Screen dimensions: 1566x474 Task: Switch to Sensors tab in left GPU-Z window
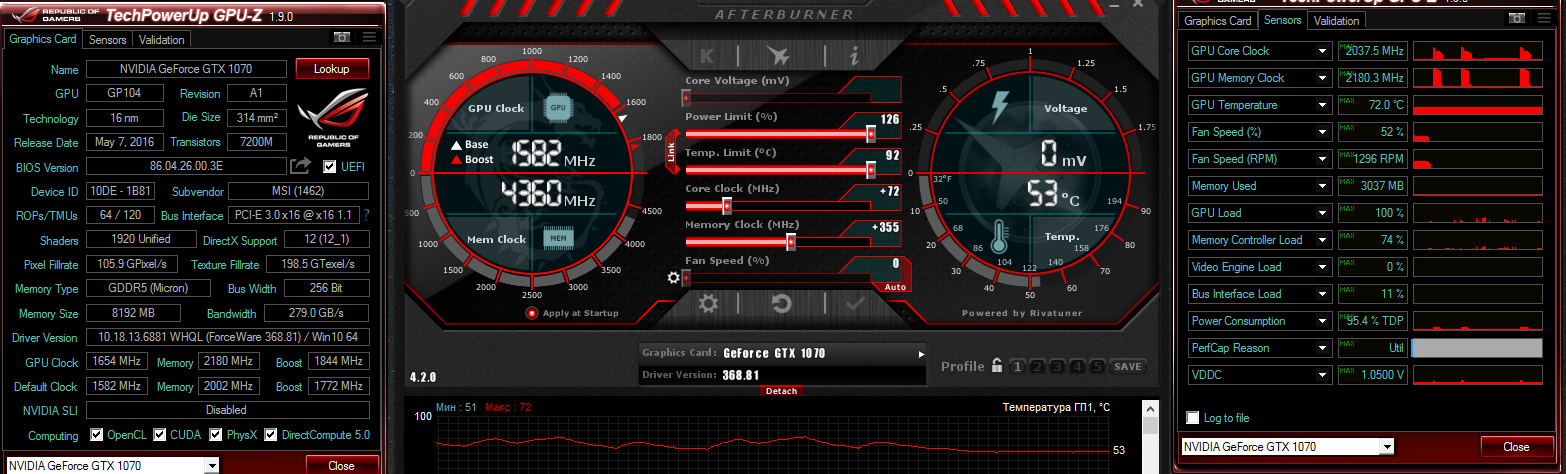107,40
